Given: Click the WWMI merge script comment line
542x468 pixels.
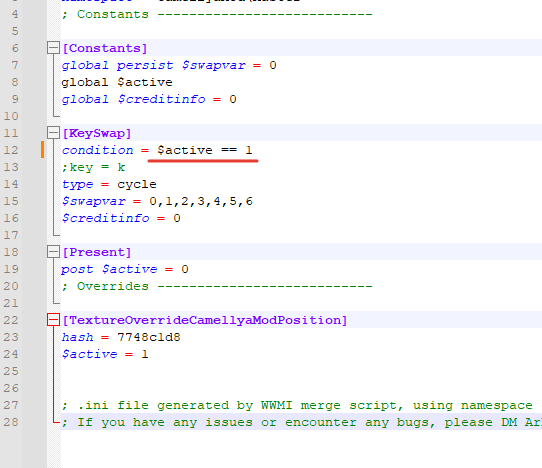Looking at the screenshot, I should 297,405.
